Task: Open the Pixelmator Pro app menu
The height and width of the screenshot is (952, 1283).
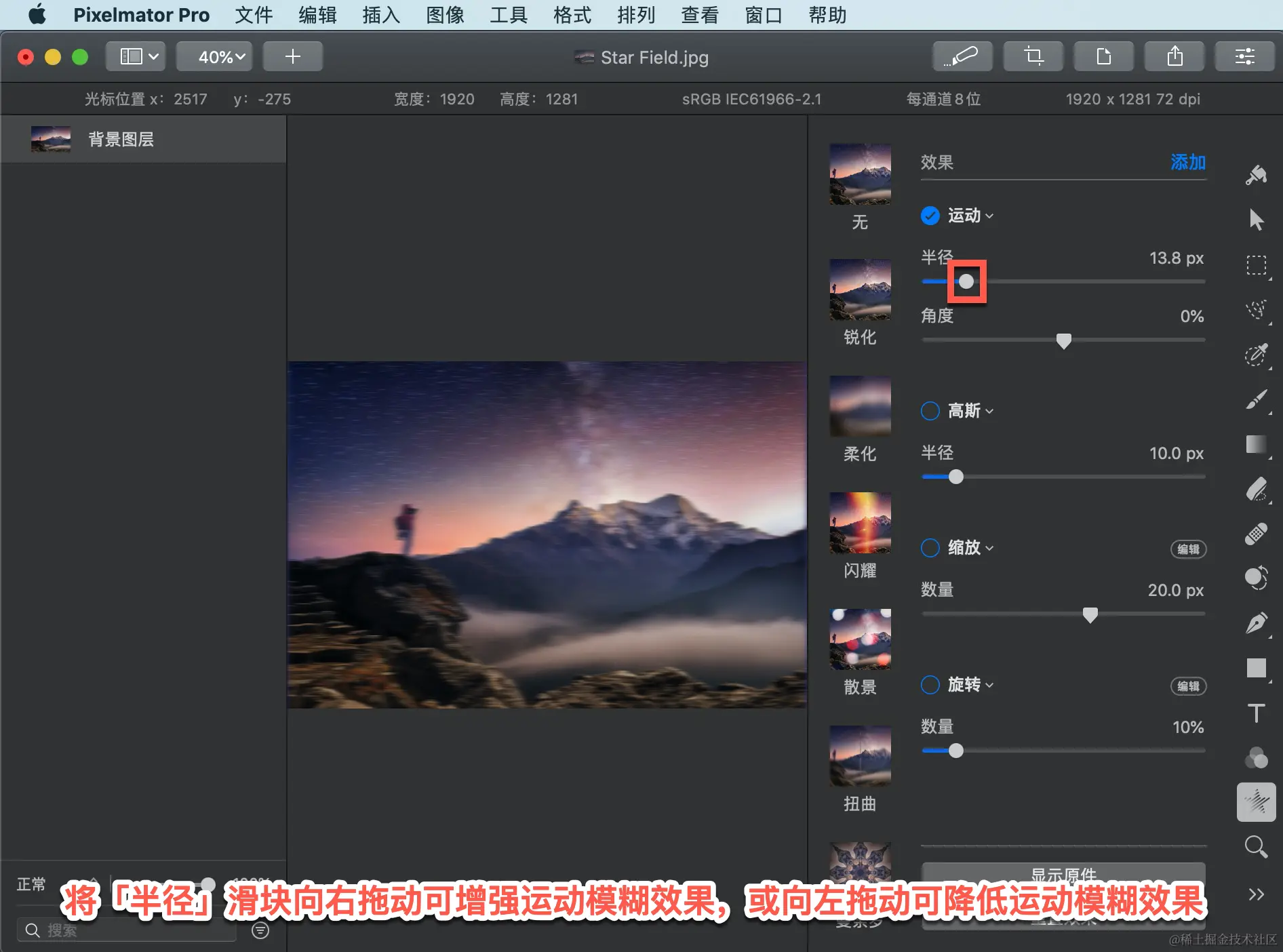Action: coord(141,15)
